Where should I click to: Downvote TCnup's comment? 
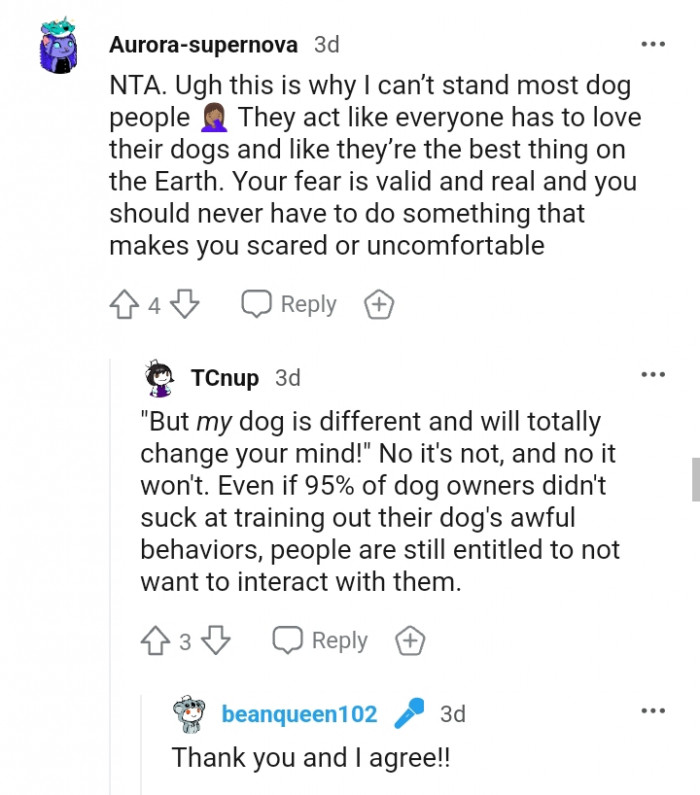click(x=217, y=640)
